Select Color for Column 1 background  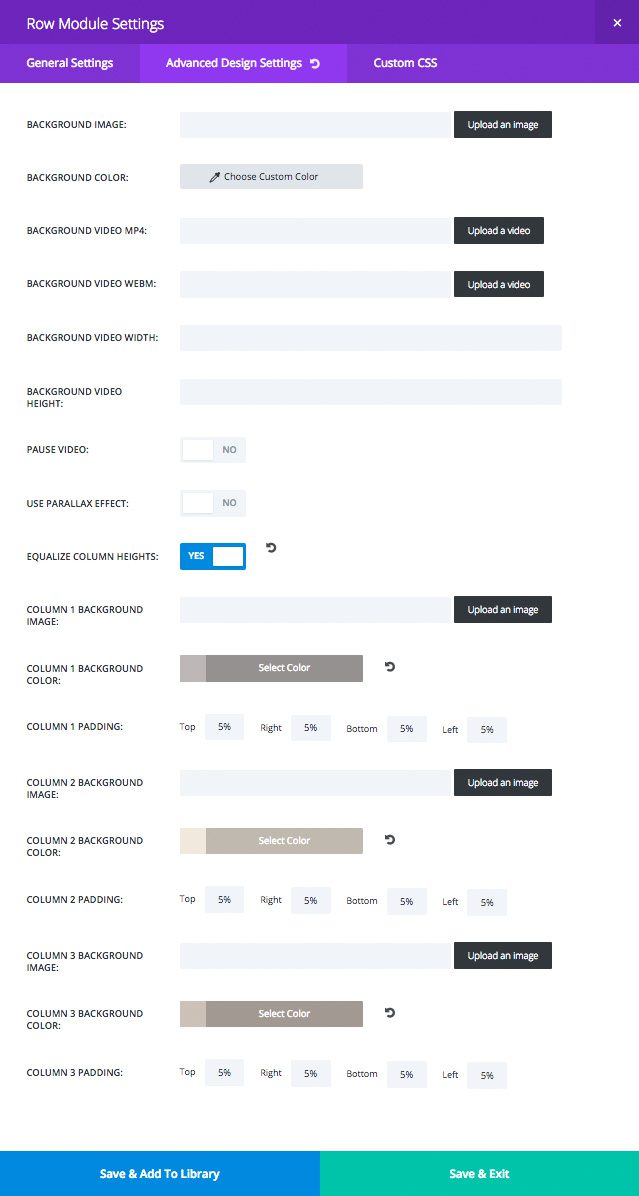[284, 668]
